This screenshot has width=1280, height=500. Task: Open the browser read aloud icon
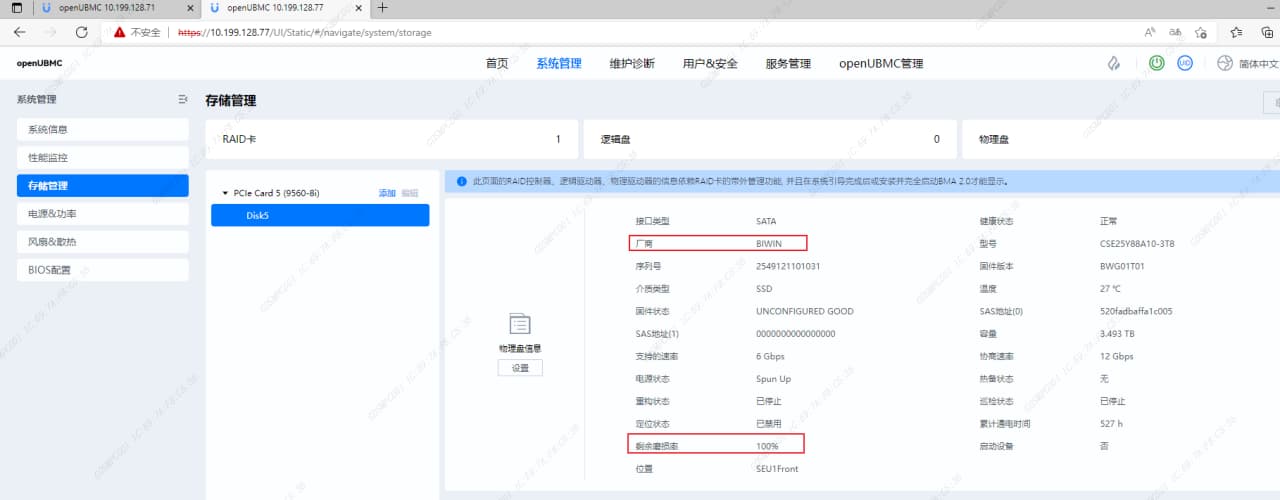pos(1150,32)
